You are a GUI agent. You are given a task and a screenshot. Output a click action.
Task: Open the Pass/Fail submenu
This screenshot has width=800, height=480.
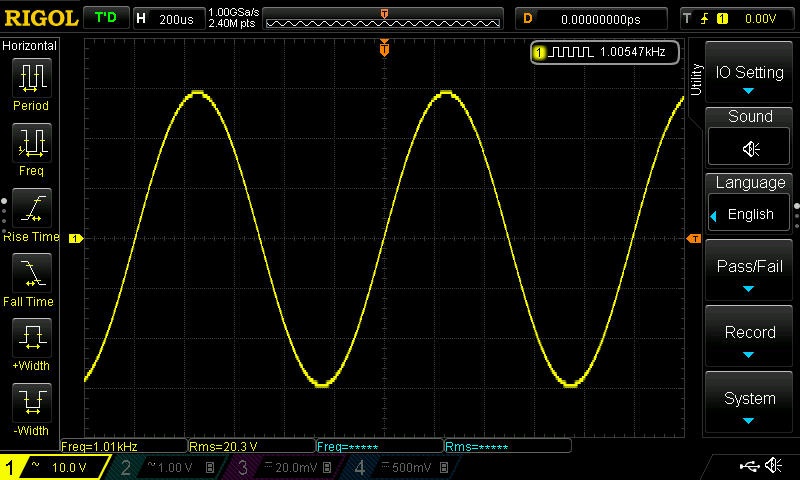point(750,273)
